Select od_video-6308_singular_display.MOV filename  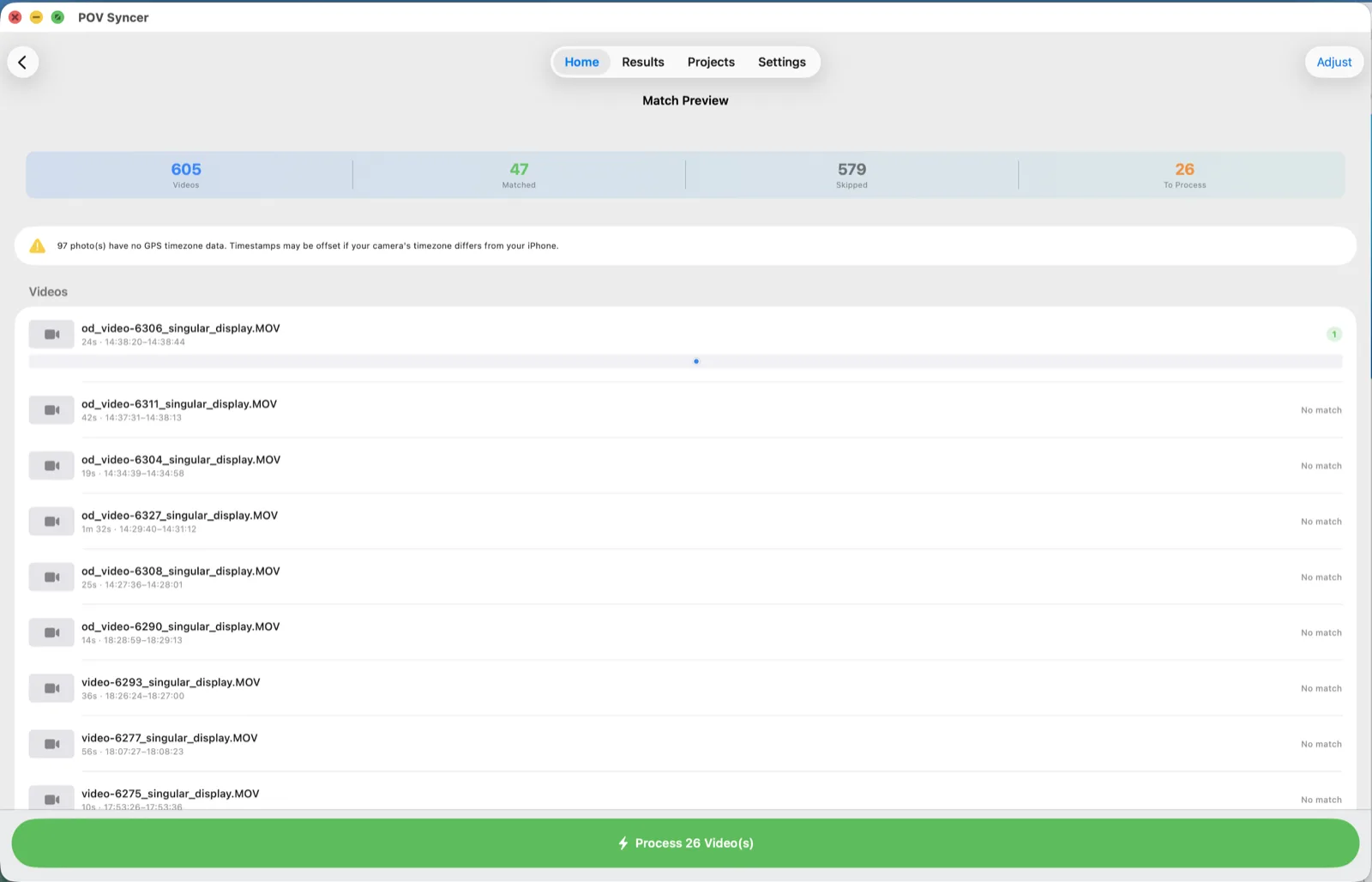181,571
